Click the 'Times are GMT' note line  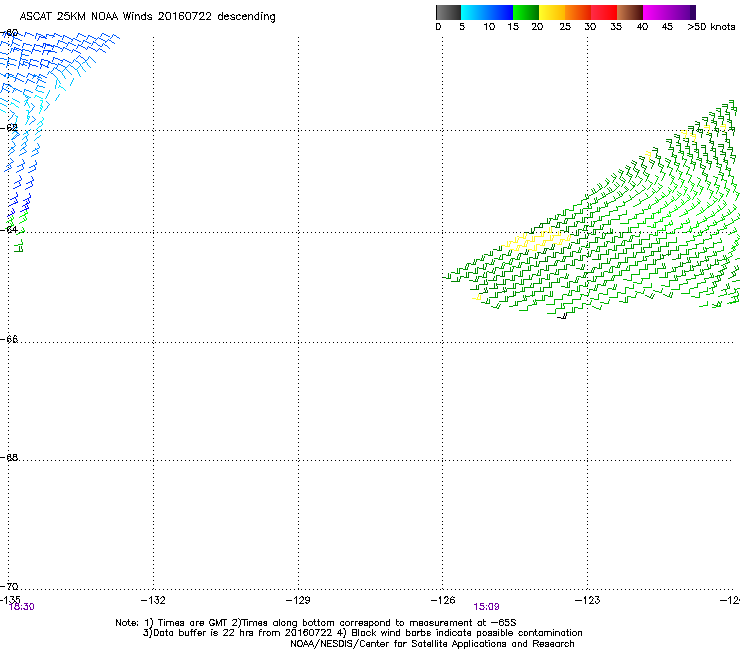point(315,623)
